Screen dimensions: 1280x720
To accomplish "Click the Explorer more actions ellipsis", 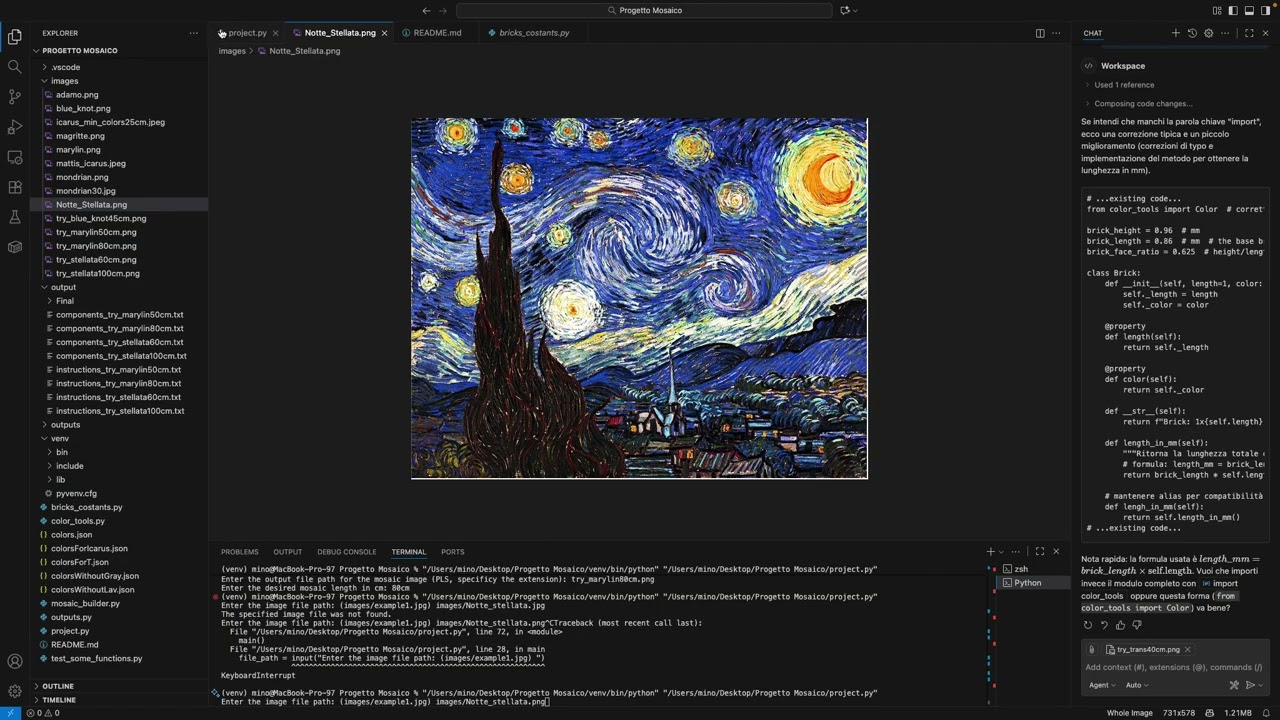I will click(x=194, y=33).
